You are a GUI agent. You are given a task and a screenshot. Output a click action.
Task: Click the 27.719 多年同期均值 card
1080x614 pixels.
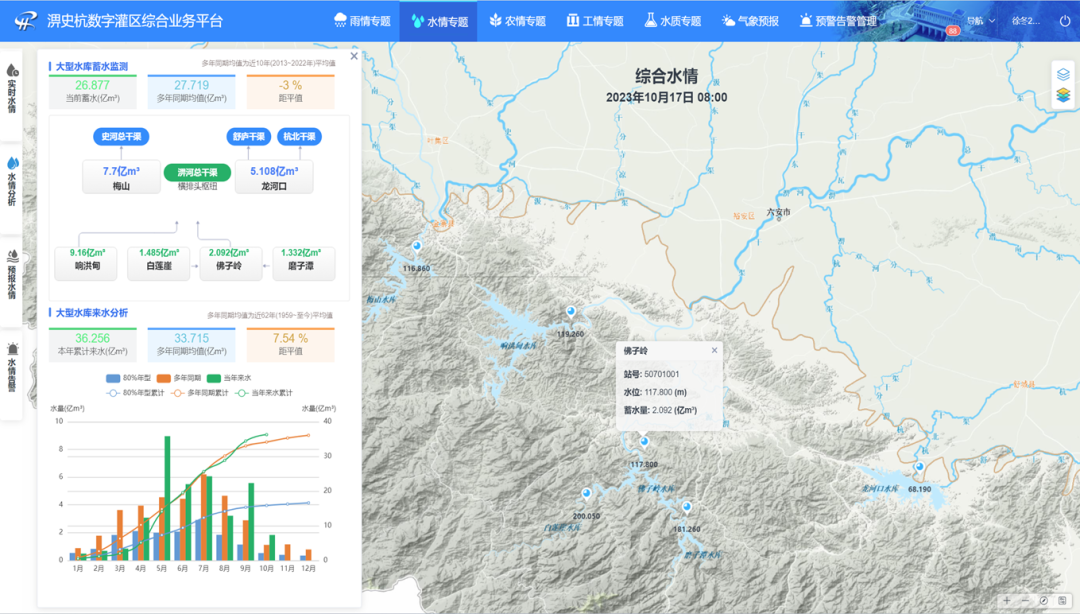(191, 92)
